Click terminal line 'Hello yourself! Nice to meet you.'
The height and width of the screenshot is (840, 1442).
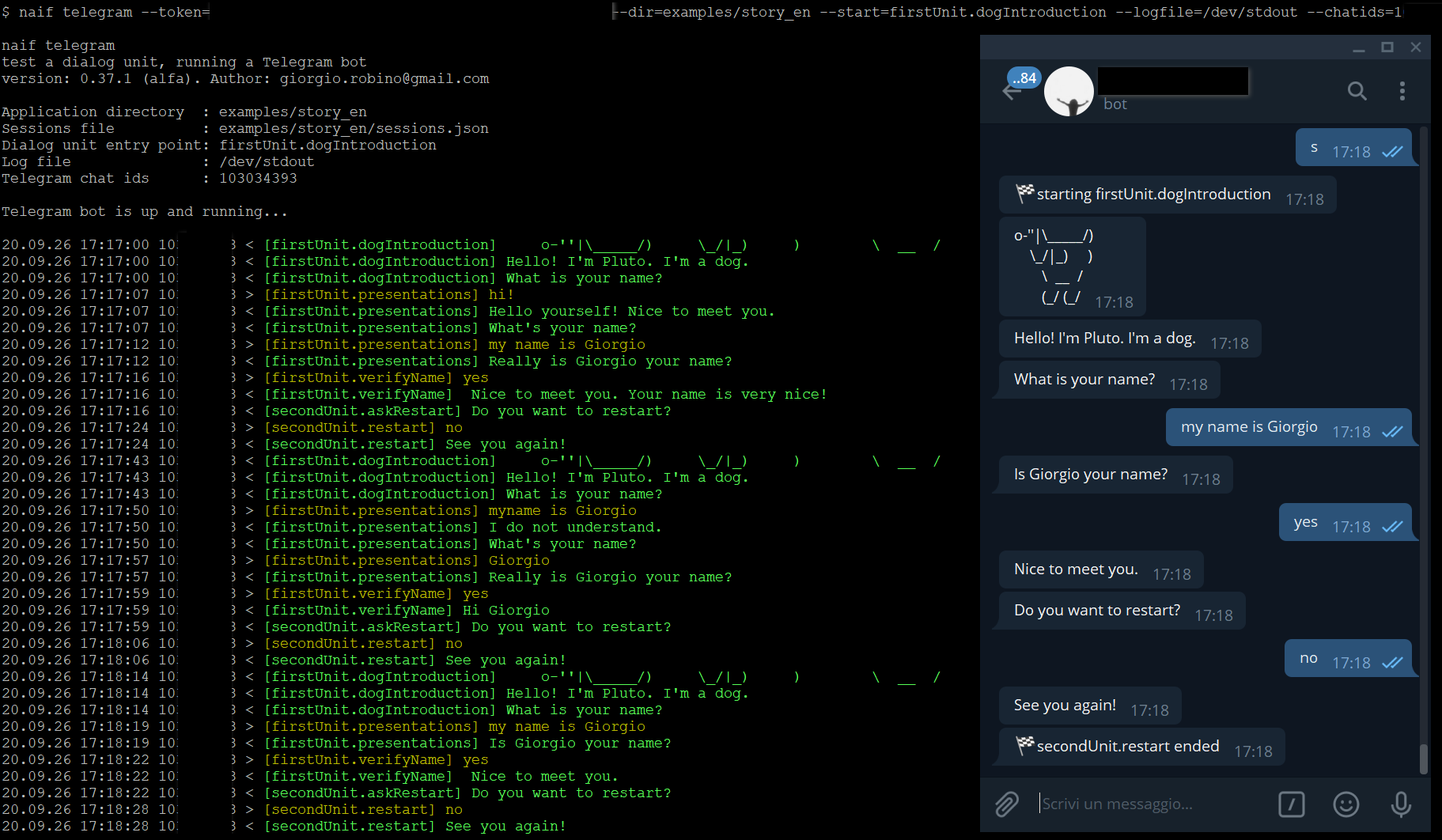coord(631,312)
